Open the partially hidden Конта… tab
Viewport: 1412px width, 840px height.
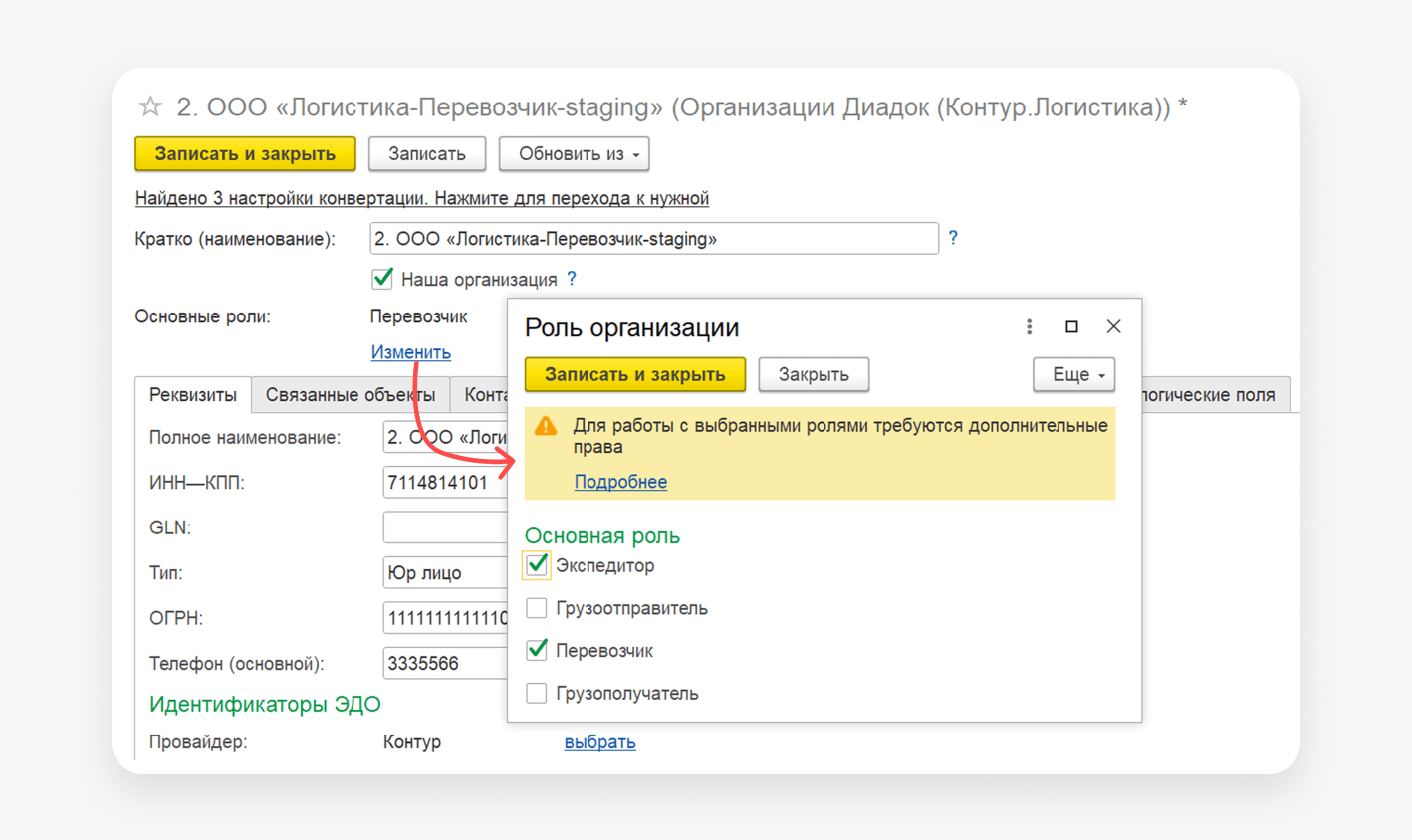[480, 395]
